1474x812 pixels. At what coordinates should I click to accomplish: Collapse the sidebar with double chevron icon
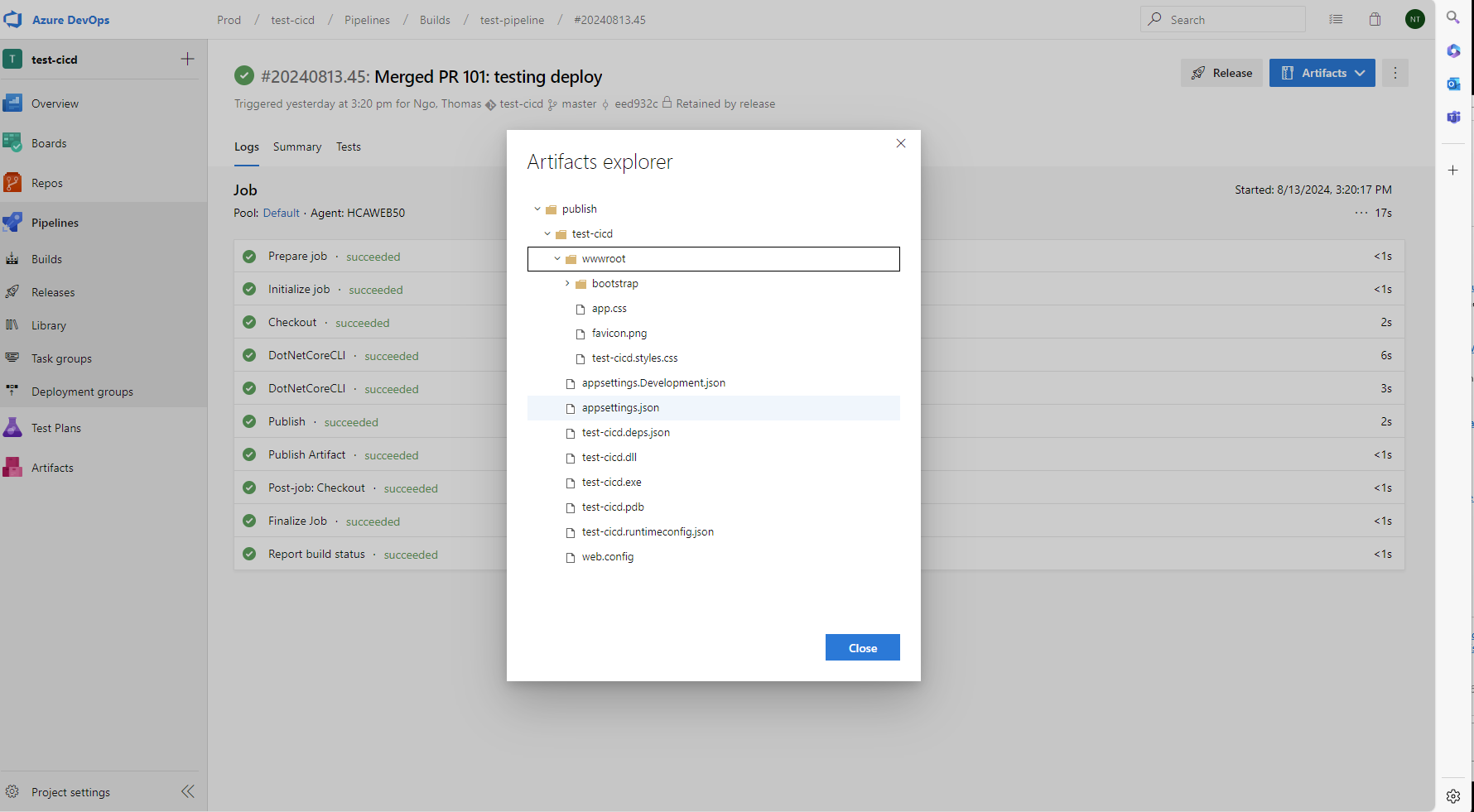(188, 791)
